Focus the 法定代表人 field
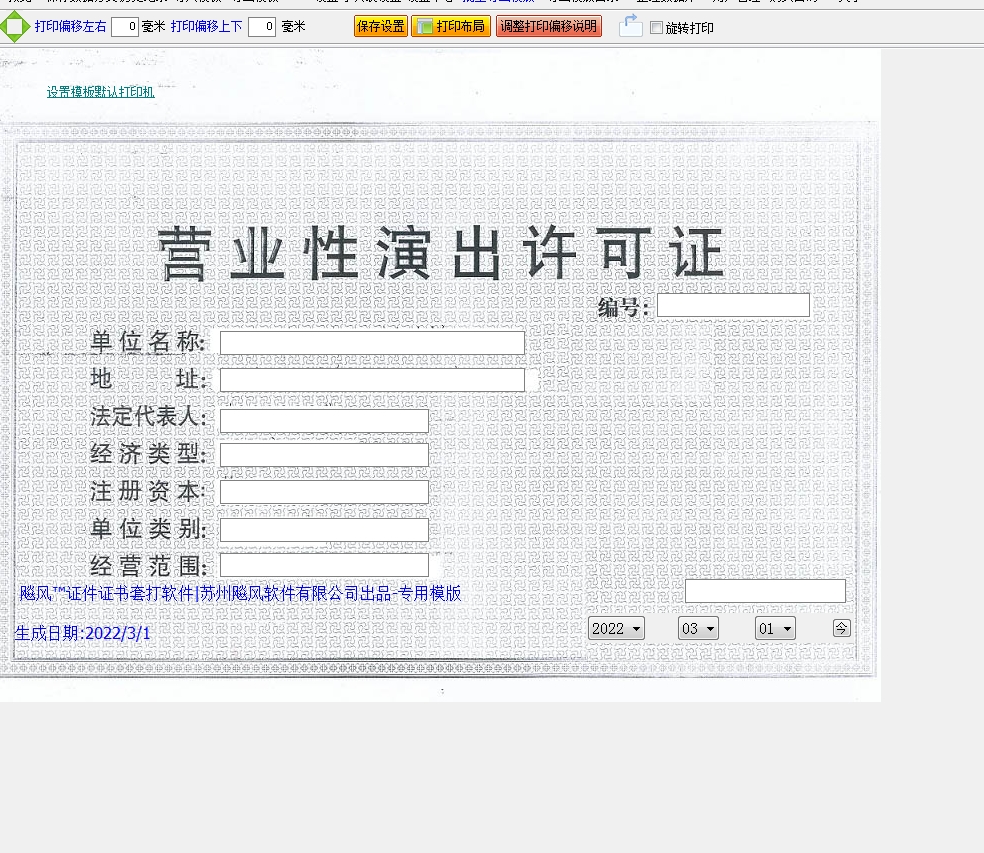 pos(324,420)
